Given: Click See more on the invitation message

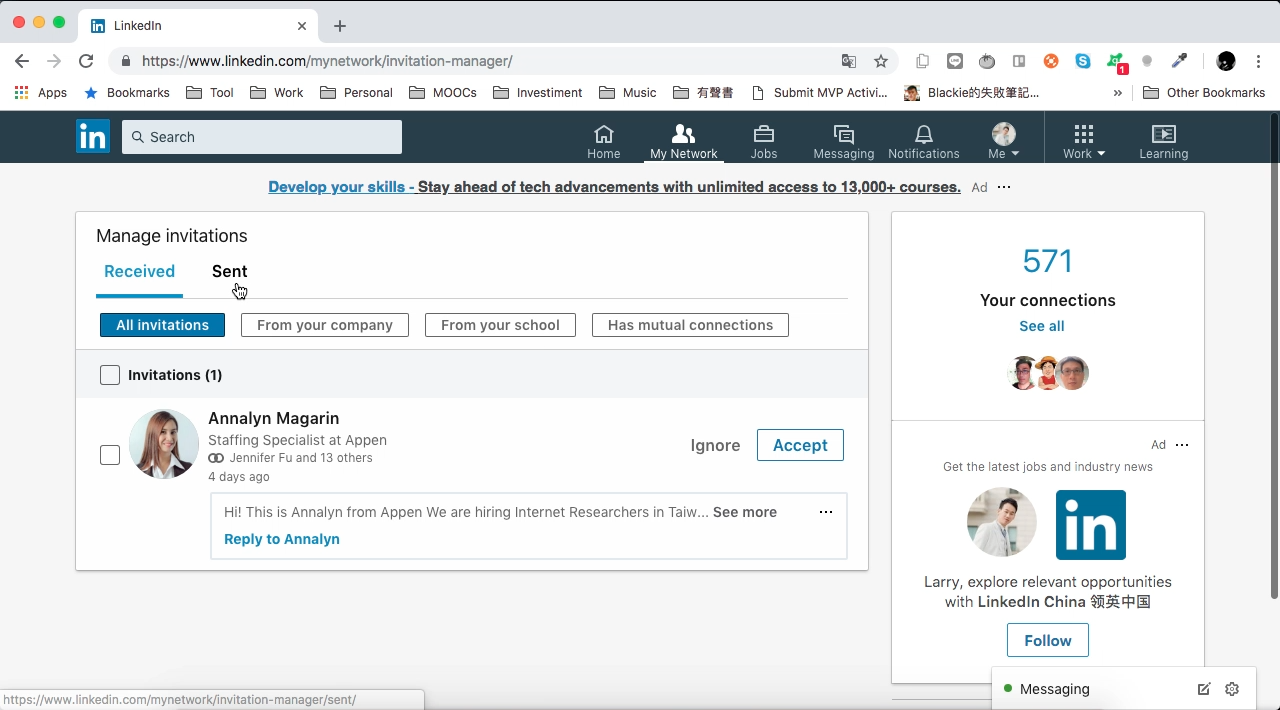Looking at the screenshot, I should click(745, 512).
